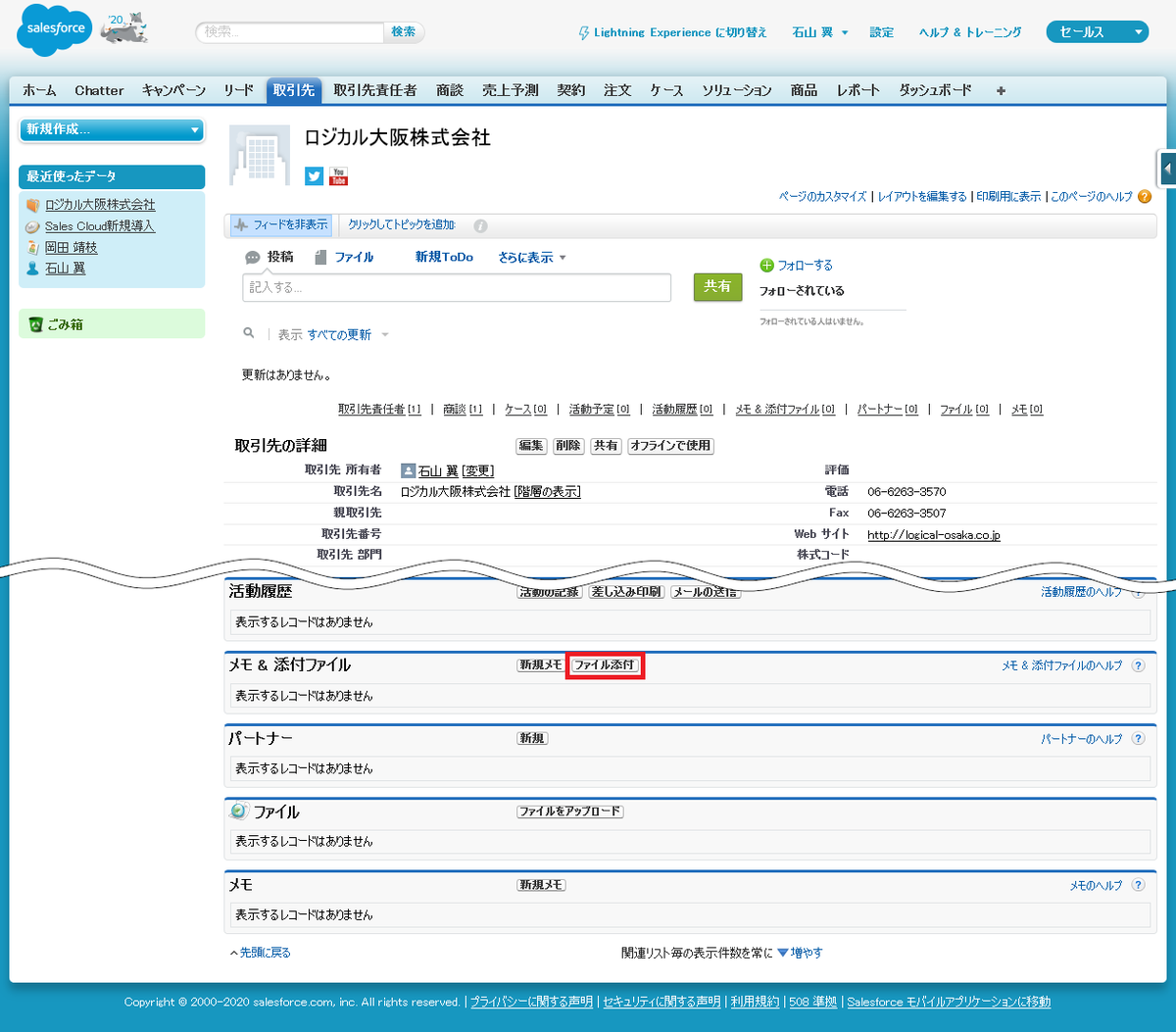Open the ダッシュボード tab
This screenshot has height=1032, width=1176.
pyautogui.click(x=936, y=90)
